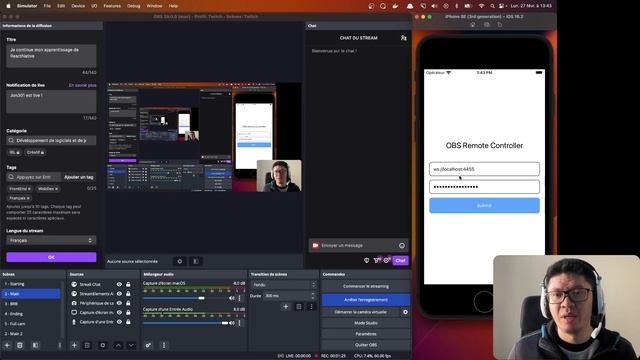The height and width of the screenshot is (360, 640).
Task: Open virtual camera settings gear icon
Action: [405, 312]
